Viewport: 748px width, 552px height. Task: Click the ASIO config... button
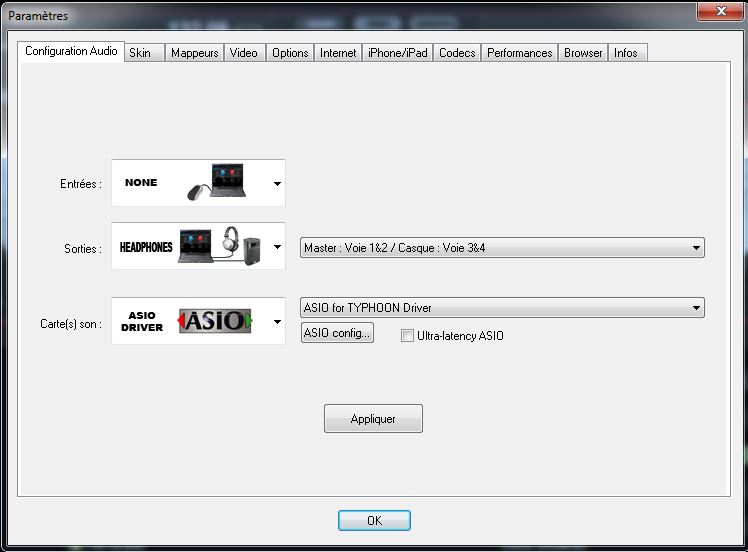(337, 333)
